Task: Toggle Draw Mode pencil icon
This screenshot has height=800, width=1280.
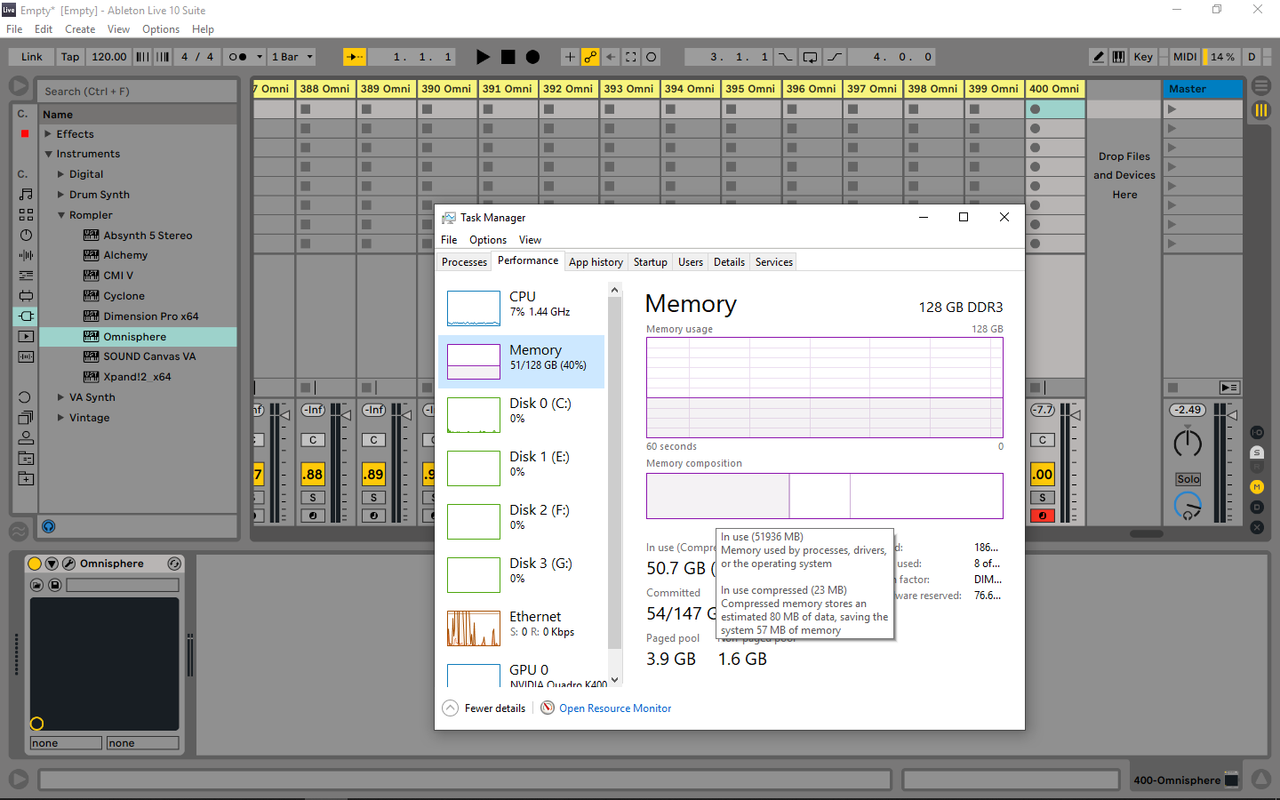Action: point(1098,57)
